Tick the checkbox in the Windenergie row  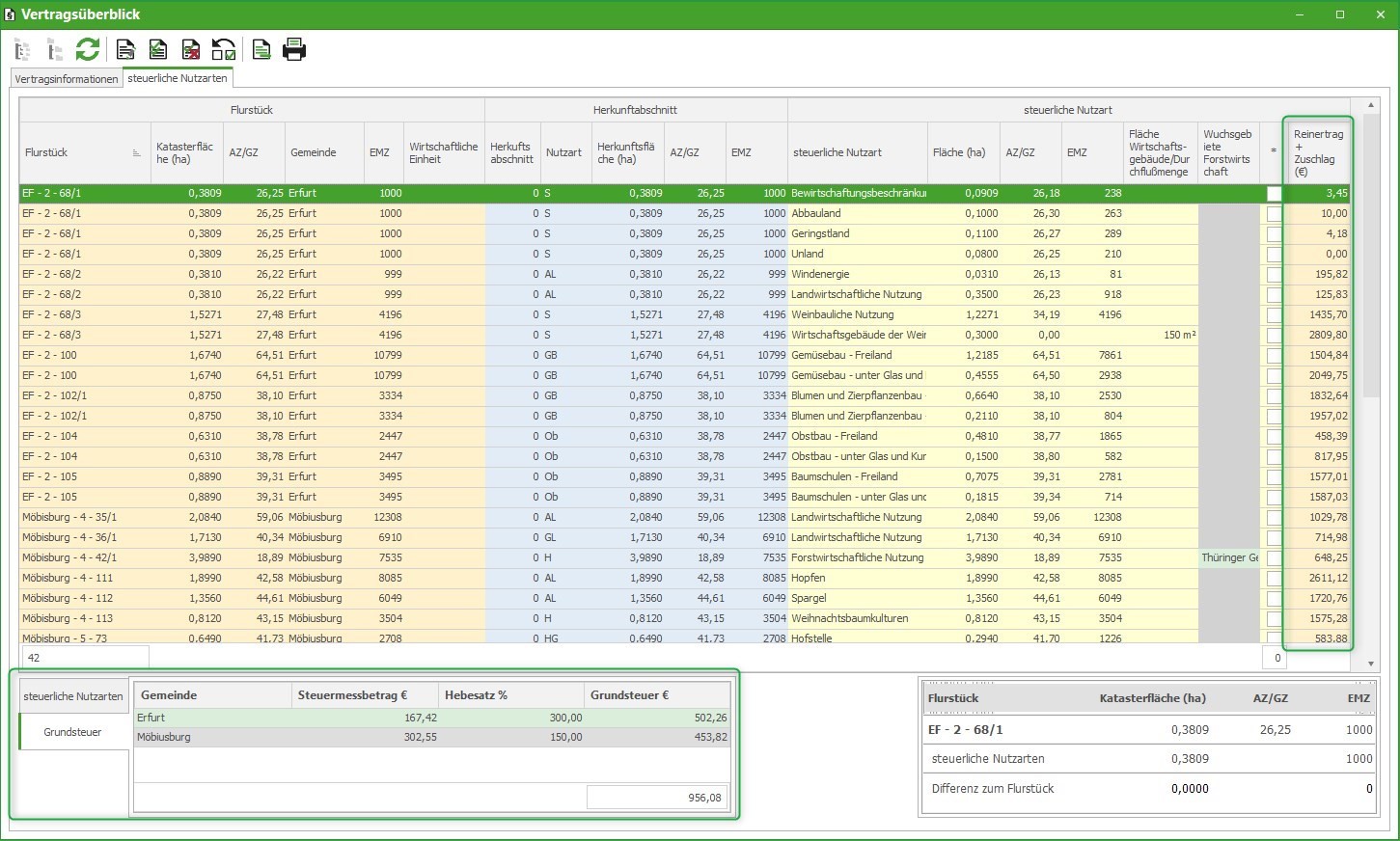point(1274,275)
